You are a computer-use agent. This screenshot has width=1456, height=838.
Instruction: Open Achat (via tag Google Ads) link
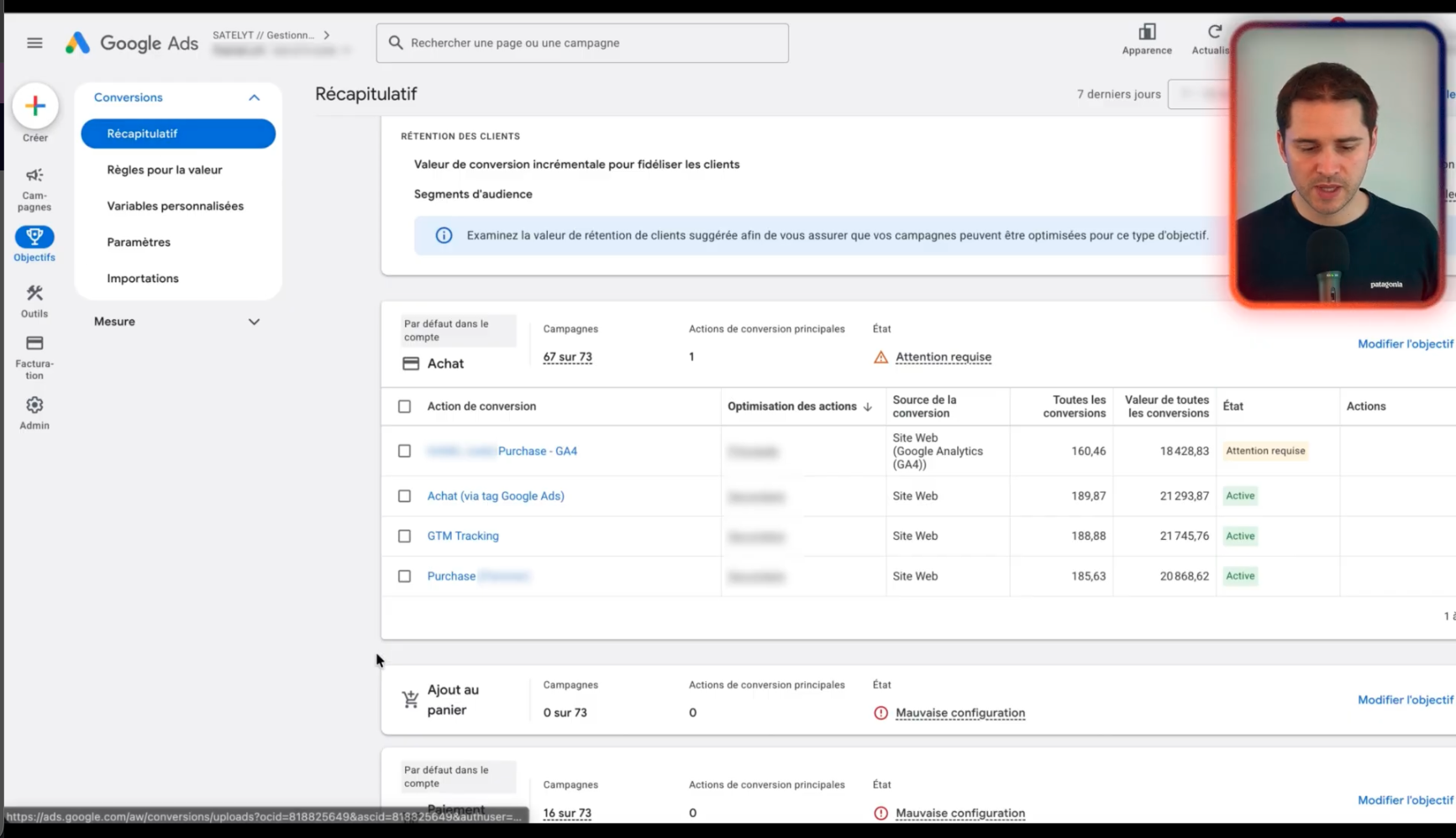pyautogui.click(x=496, y=496)
